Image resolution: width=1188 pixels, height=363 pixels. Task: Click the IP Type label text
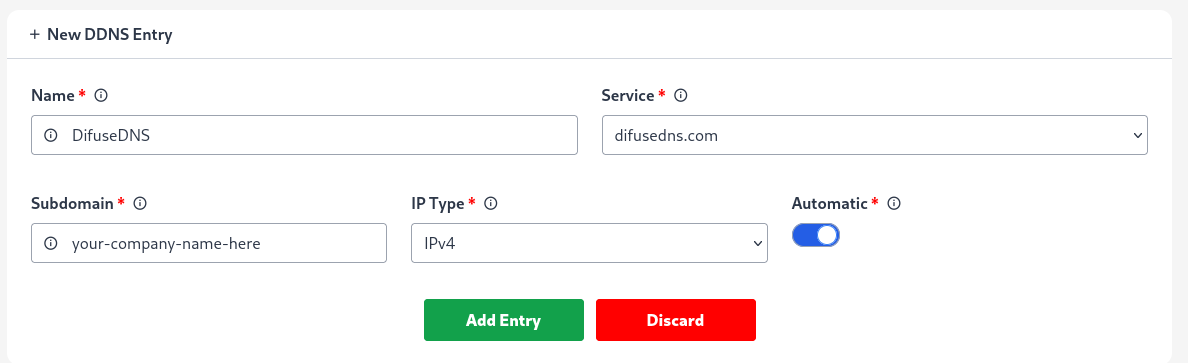coord(439,203)
